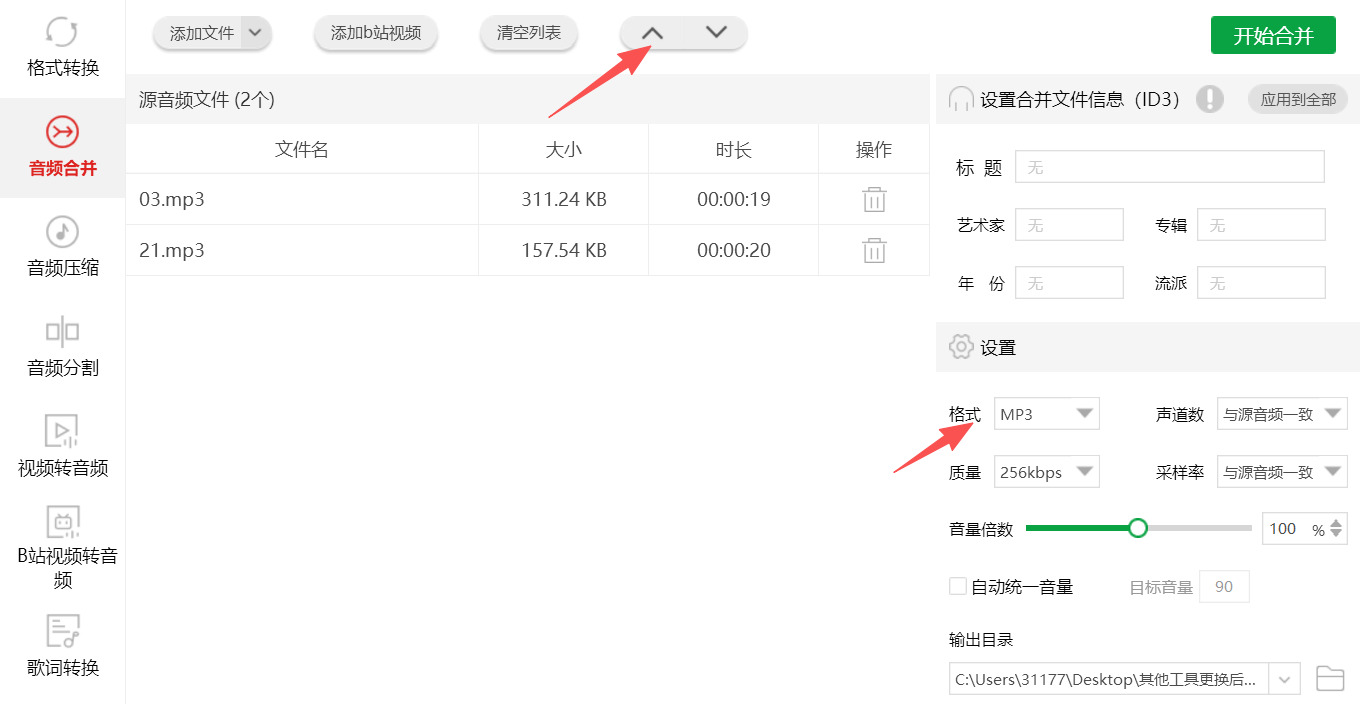The image size is (1360, 704).
Task: Click the 清空列表 button
Action: (x=529, y=33)
